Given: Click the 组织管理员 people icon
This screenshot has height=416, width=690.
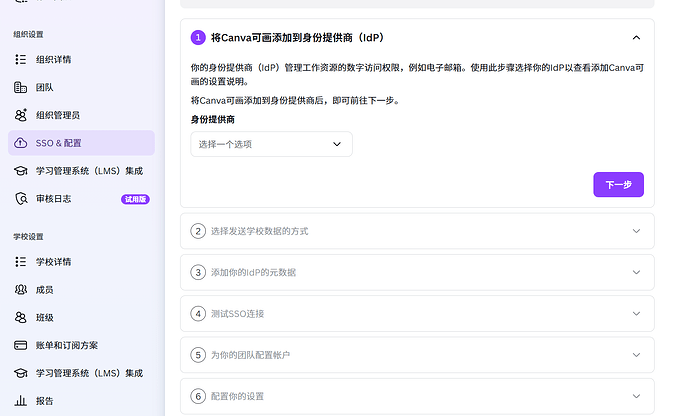Looking at the screenshot, I should (21, 115).
